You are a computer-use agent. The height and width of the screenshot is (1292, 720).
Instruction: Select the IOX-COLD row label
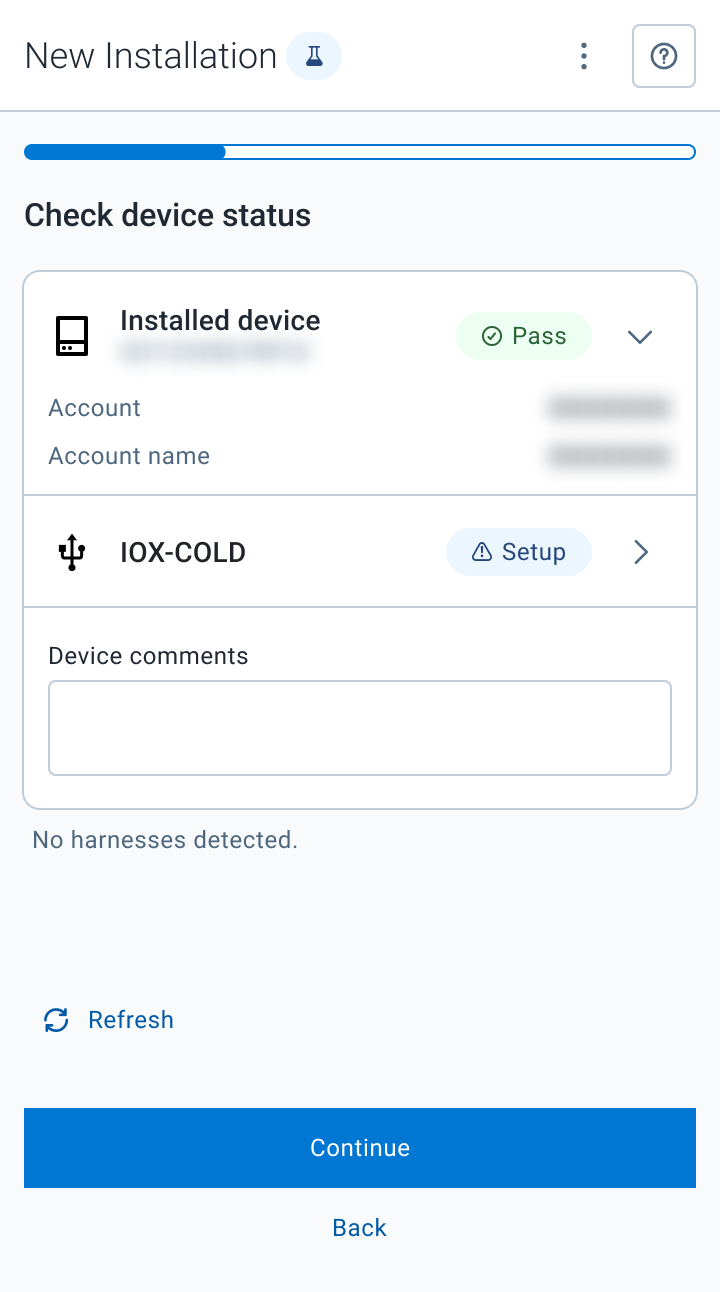coord(183,552)
